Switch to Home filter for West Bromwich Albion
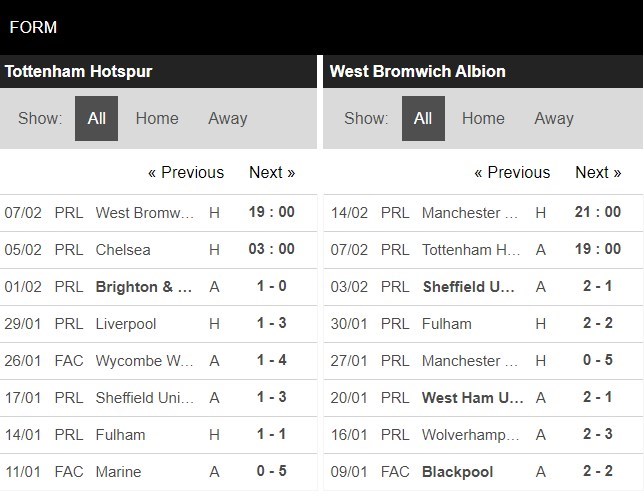This screenshot has width=644, height=500. pyautogui.click(x=483, y=118)
